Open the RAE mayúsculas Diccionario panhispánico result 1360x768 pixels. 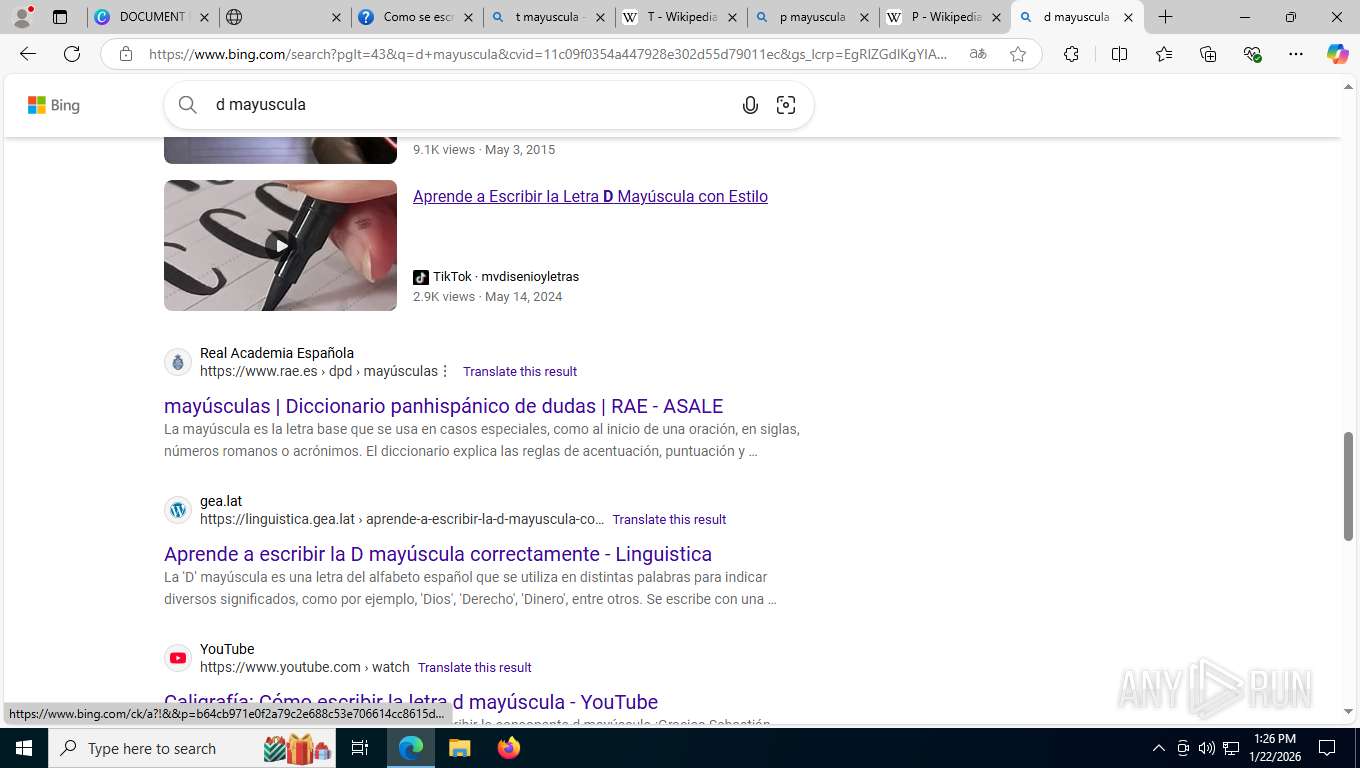coord(443,406)
